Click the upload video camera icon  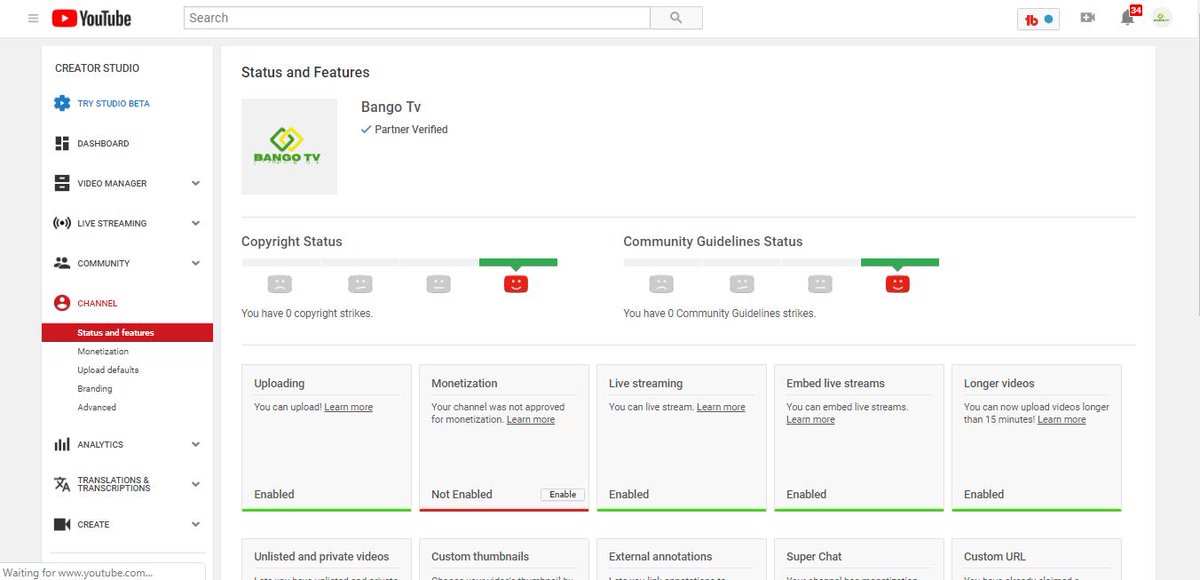tap(1088, 18)
